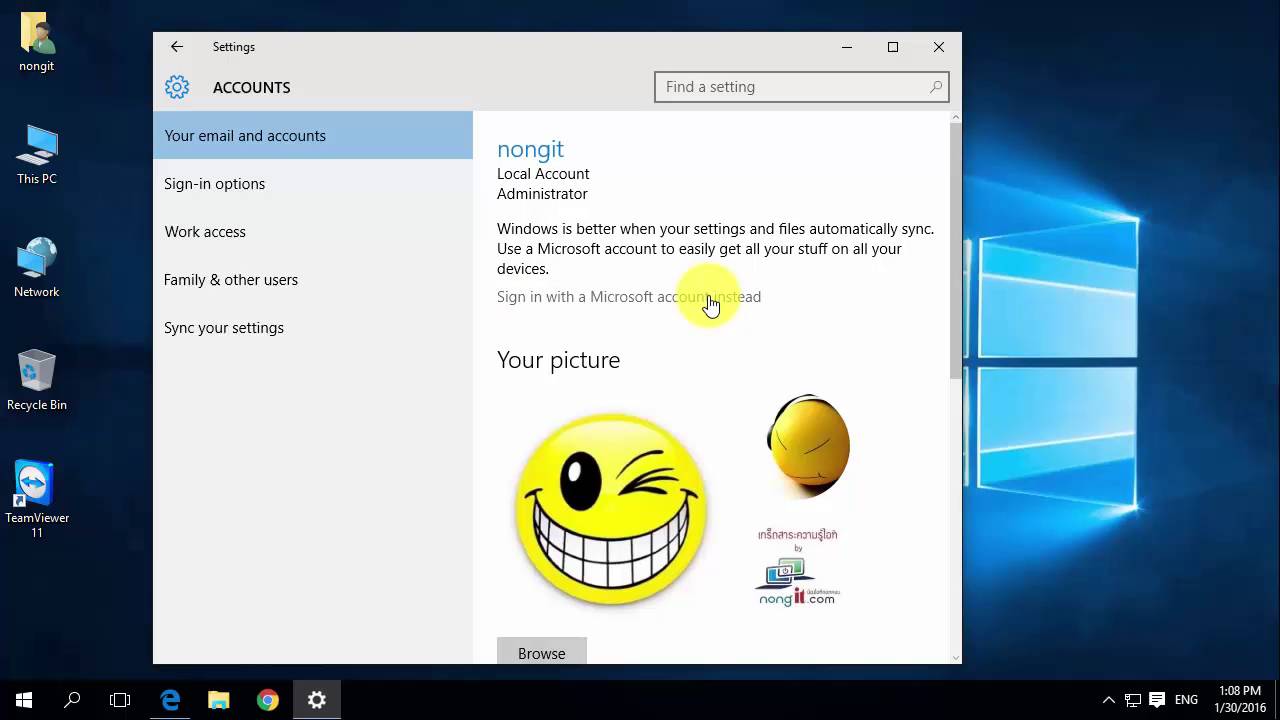Click the ENG language indicator
1280x720 pixels.
(x=1186, y=700)
